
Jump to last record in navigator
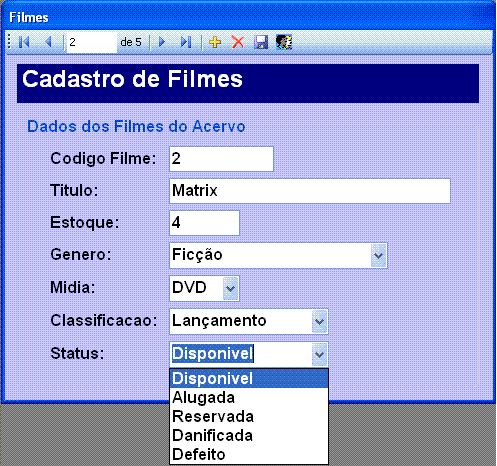pos(186,42)
